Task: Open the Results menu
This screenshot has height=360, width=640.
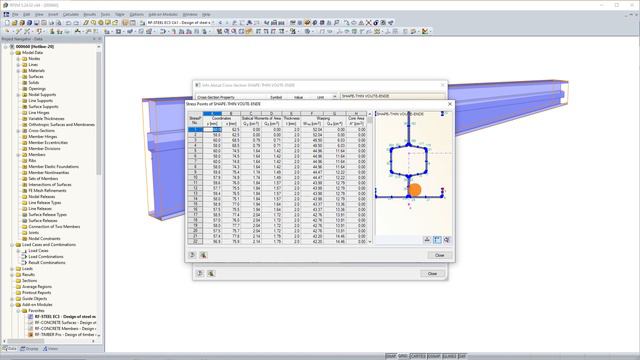Action: 89,14
